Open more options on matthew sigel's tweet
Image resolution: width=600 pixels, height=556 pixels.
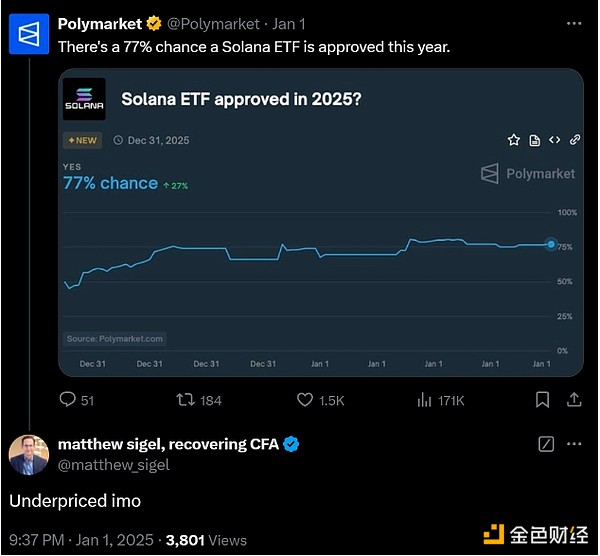pos(574,444)
